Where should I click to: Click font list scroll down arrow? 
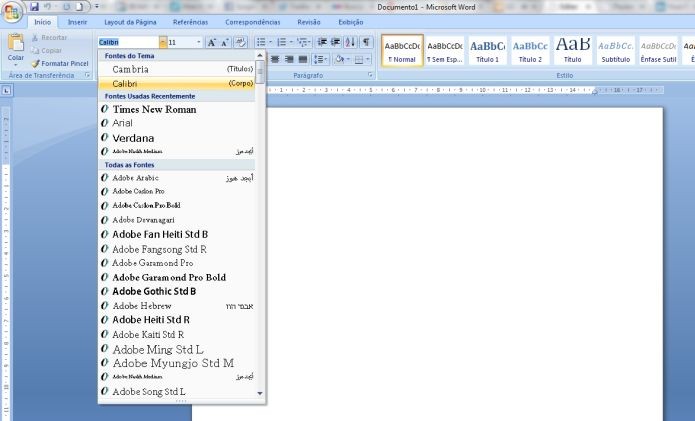(260, 393)
